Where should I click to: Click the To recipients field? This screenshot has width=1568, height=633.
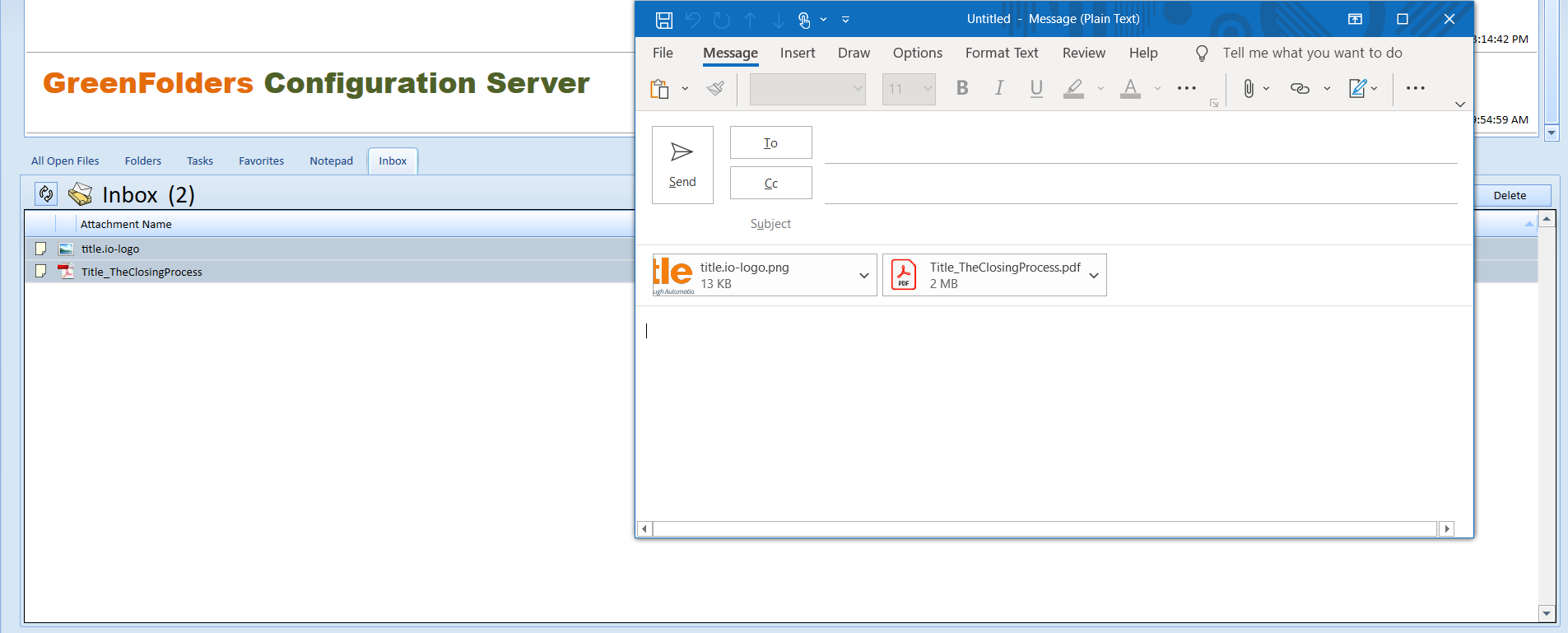1141,147
